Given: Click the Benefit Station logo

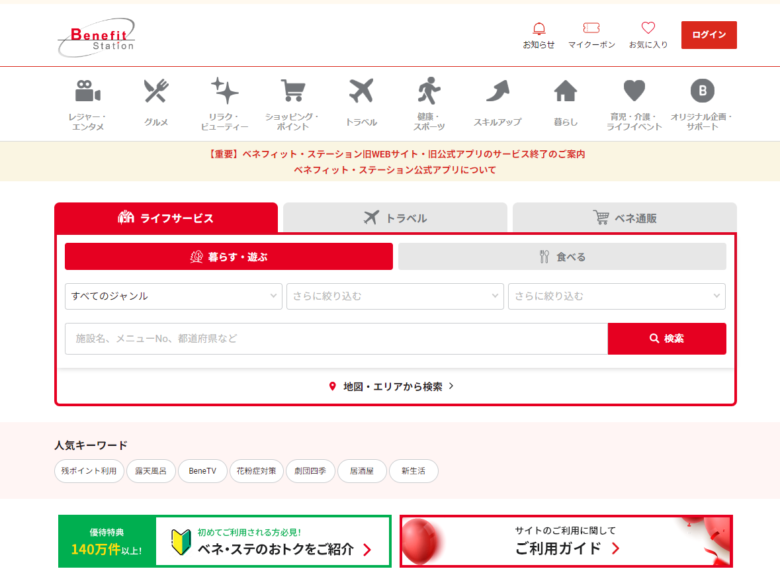Looking at the screenshot, I should pos(96,37).
